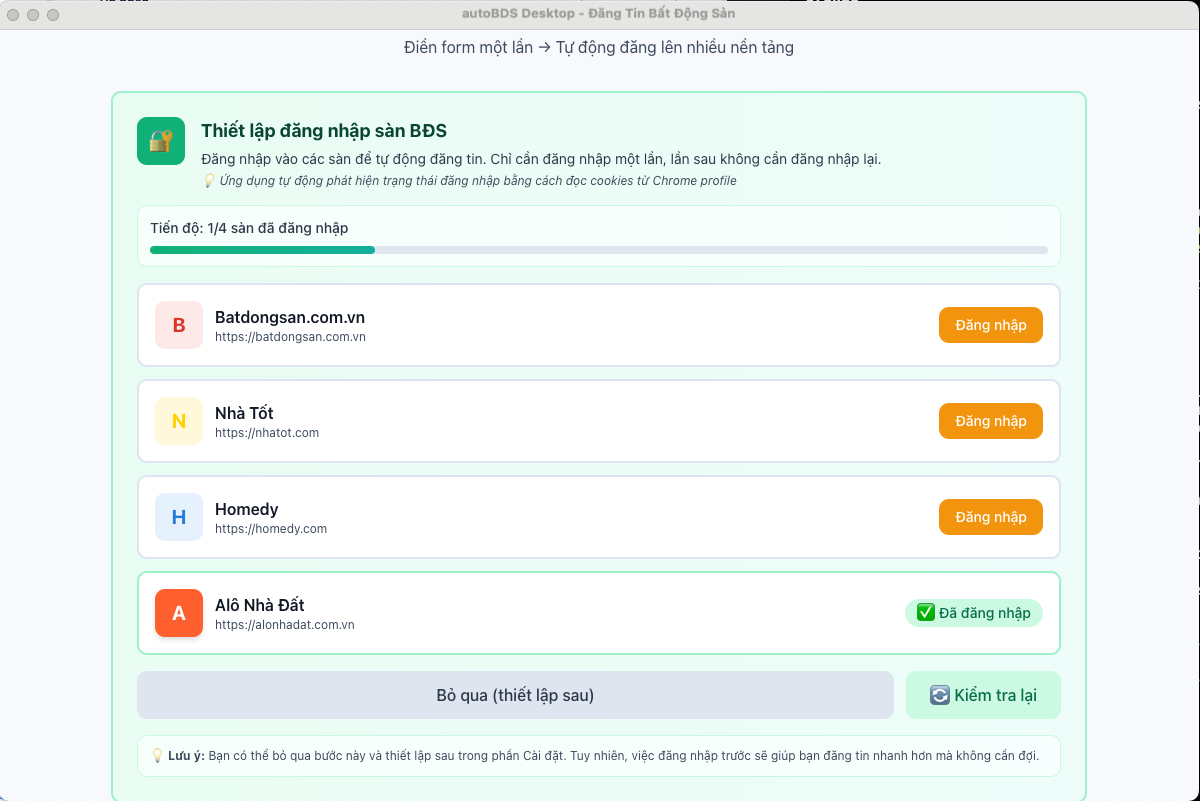Open the https://alonhadat.com.vn URL text
This screenshot has width=1200, height=801.
[285, 625]
